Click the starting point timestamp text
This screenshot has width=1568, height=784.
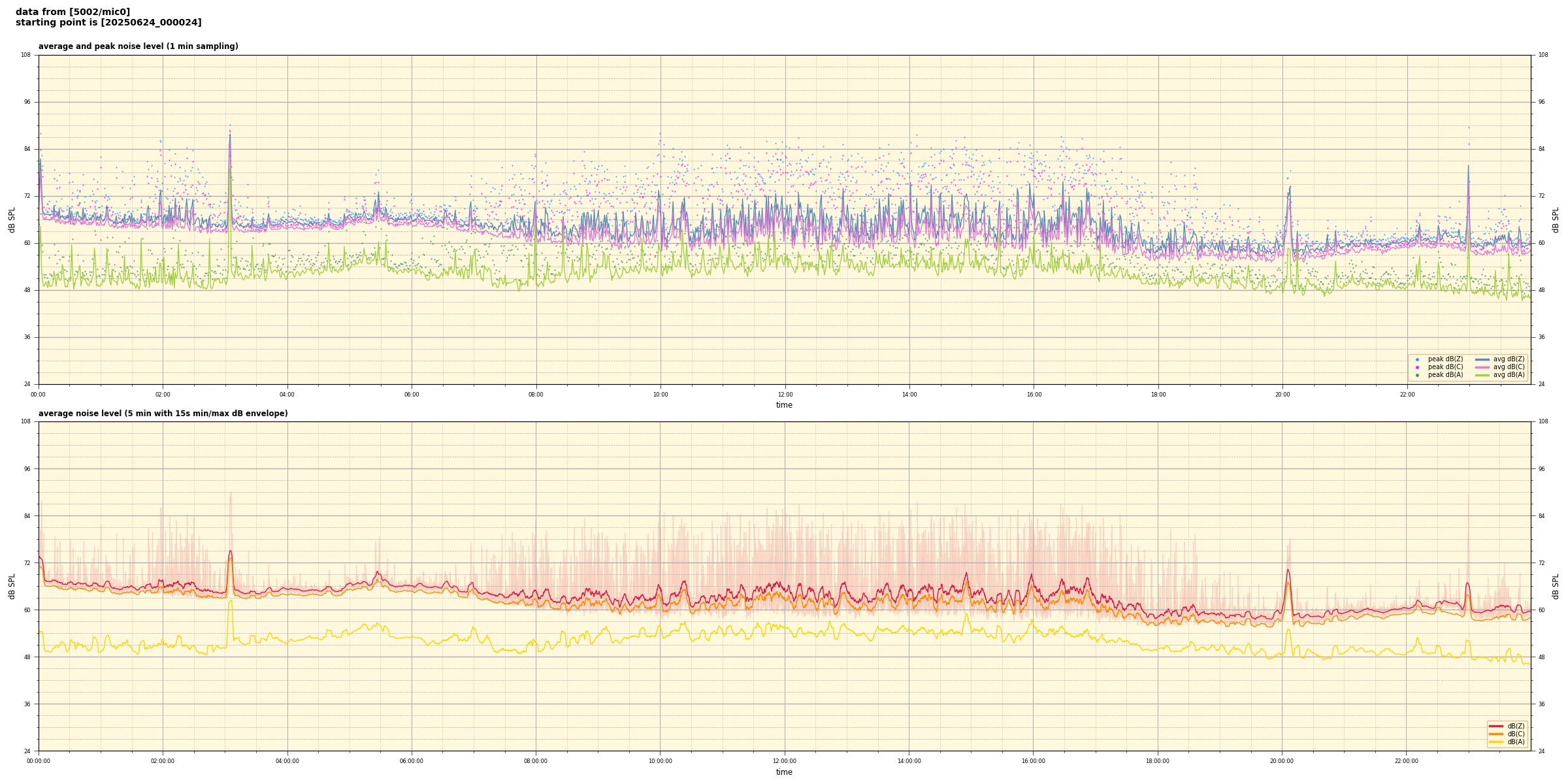click(x=108, y=23)
